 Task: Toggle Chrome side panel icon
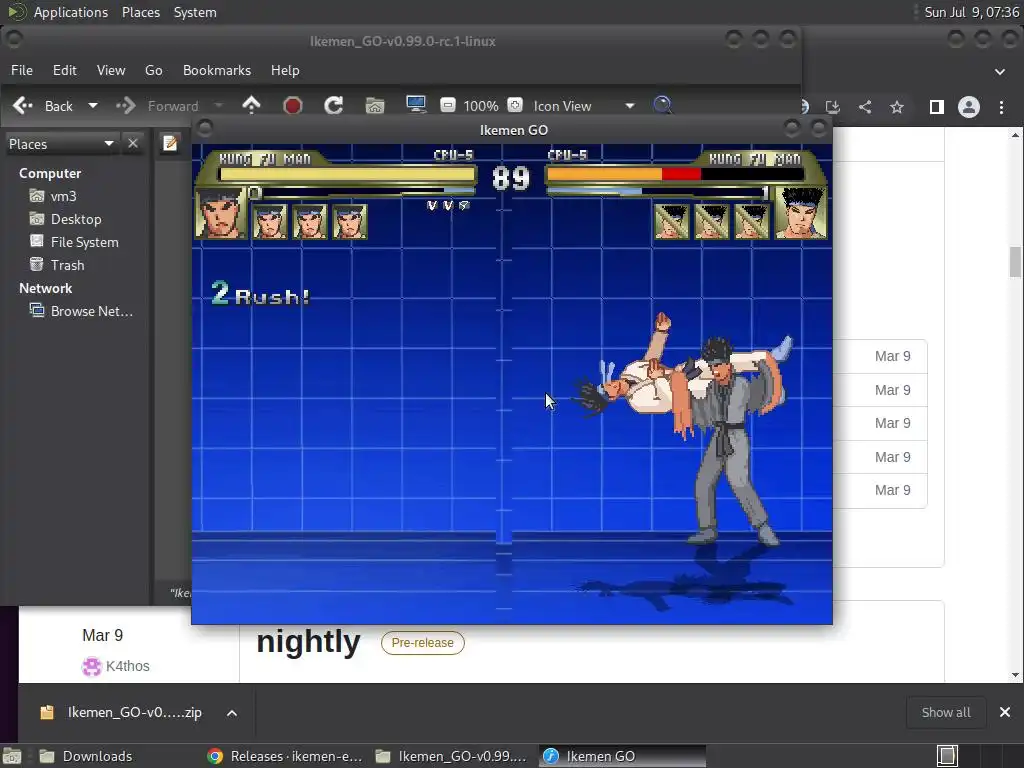pos(936,106)
